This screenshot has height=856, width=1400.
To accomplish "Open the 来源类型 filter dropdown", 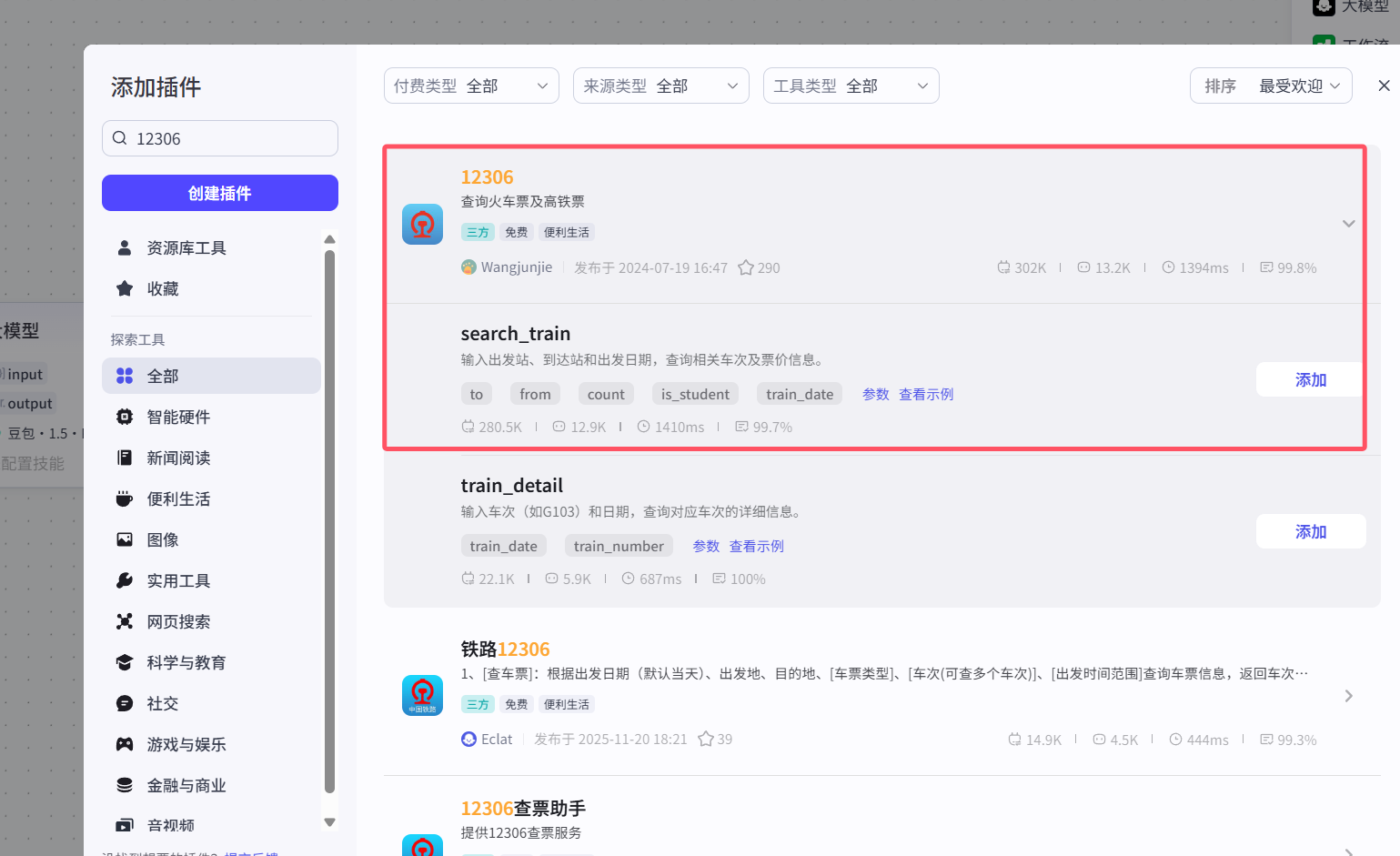I will [x=661, y=86].
